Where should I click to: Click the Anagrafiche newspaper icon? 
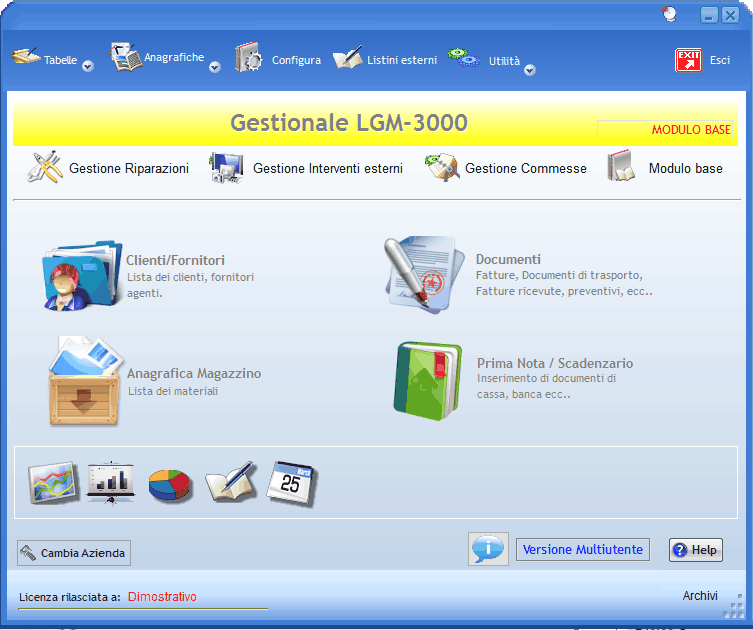pyautogui.click(x=126, y=57)
